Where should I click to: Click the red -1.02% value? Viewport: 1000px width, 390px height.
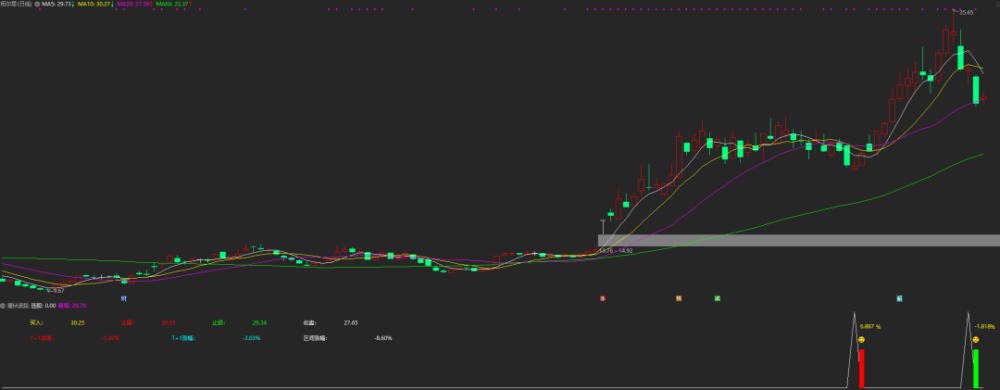coord(110,338)
